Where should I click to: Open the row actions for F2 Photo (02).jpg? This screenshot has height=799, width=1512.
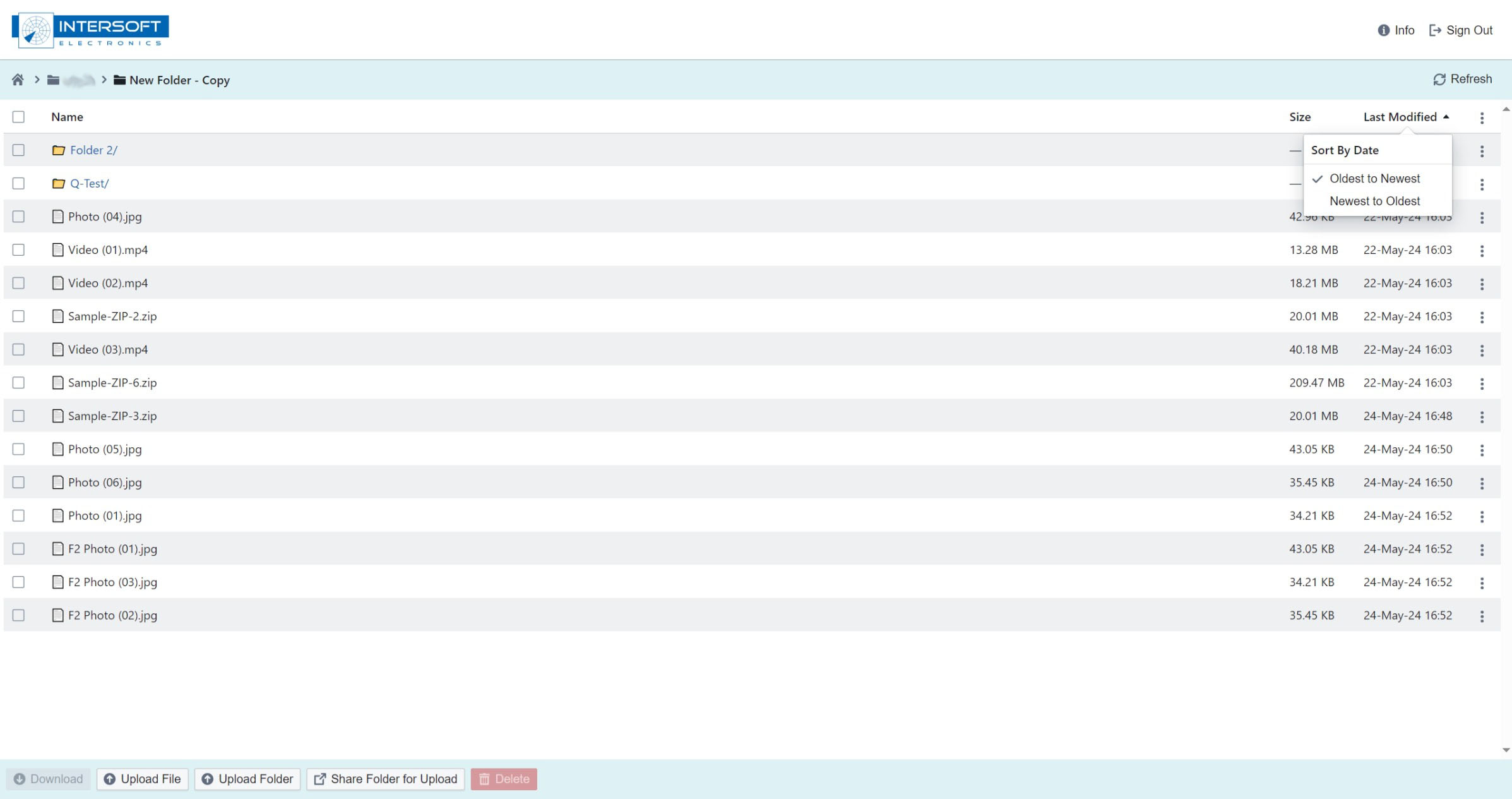pyautogui.click(x=1482, y=616)
